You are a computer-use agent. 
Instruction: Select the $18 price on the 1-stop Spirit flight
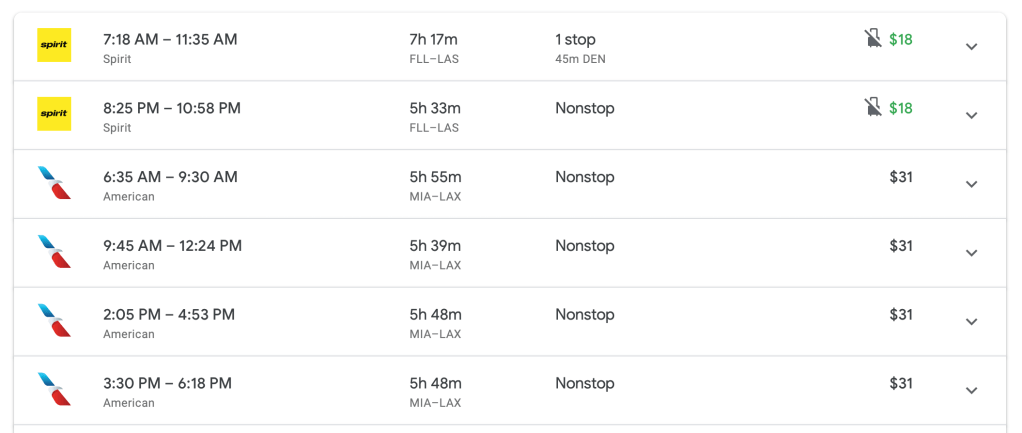click(x=900, y=40)
